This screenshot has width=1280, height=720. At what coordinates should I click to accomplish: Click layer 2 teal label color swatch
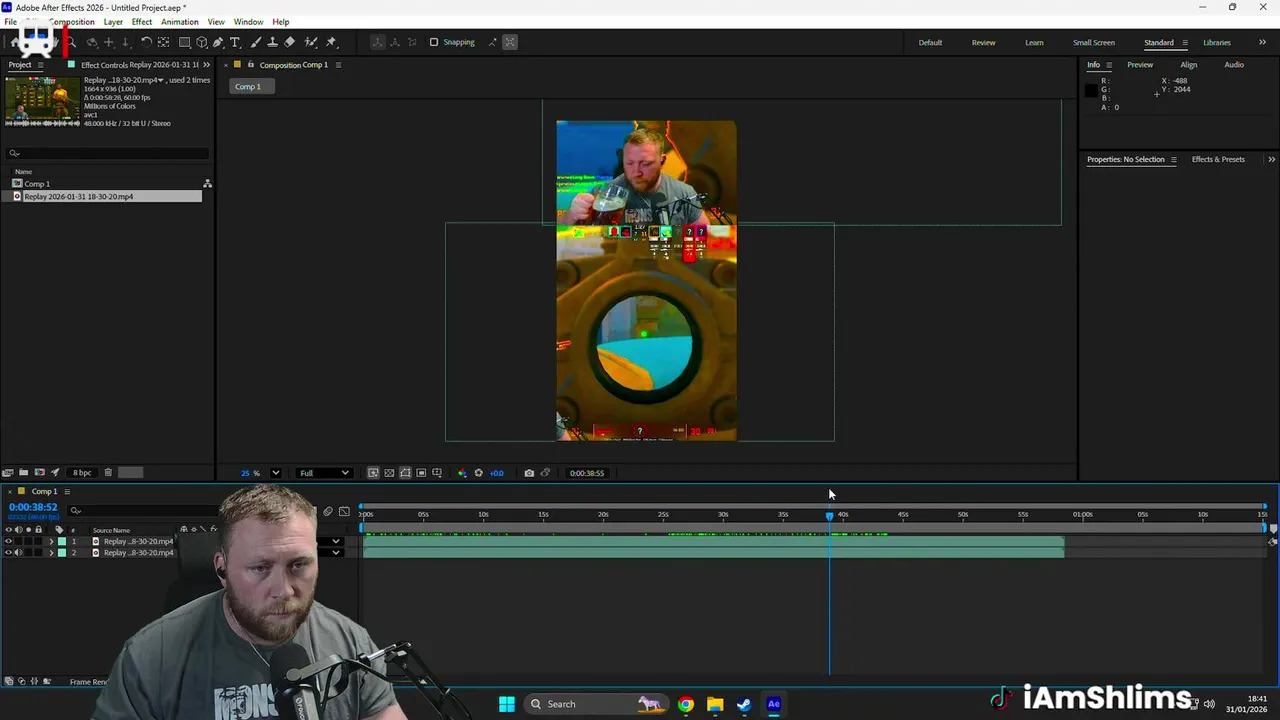(62, 552)
